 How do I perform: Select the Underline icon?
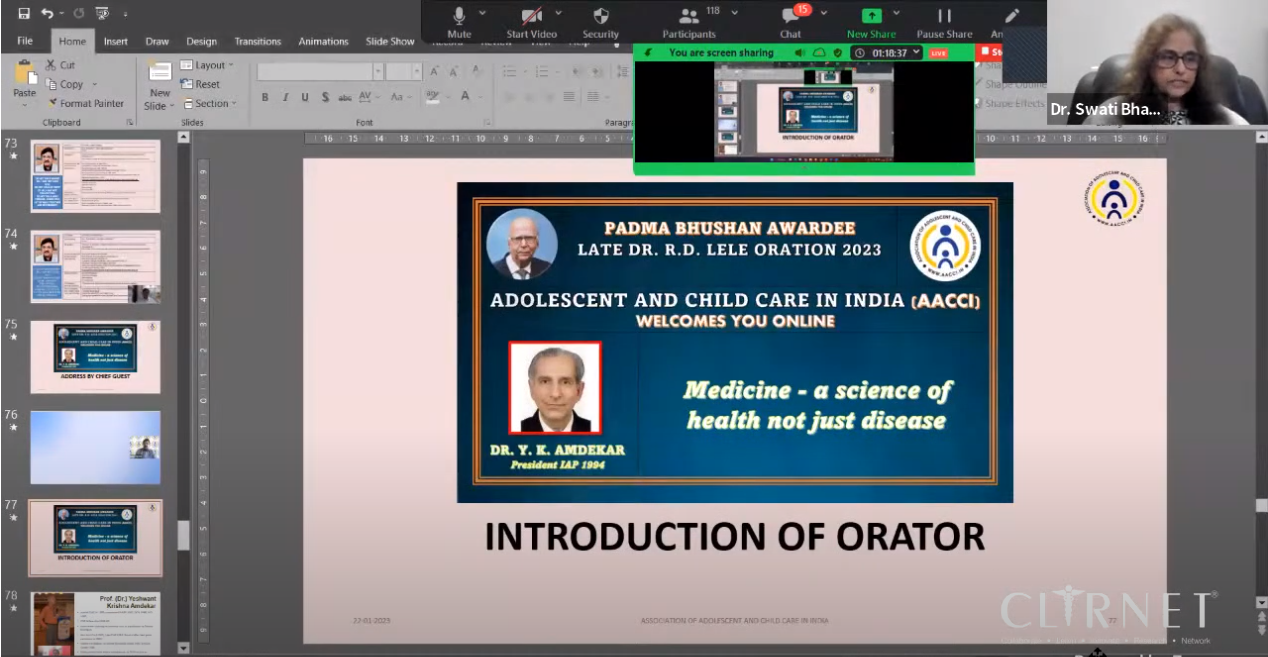305,97
